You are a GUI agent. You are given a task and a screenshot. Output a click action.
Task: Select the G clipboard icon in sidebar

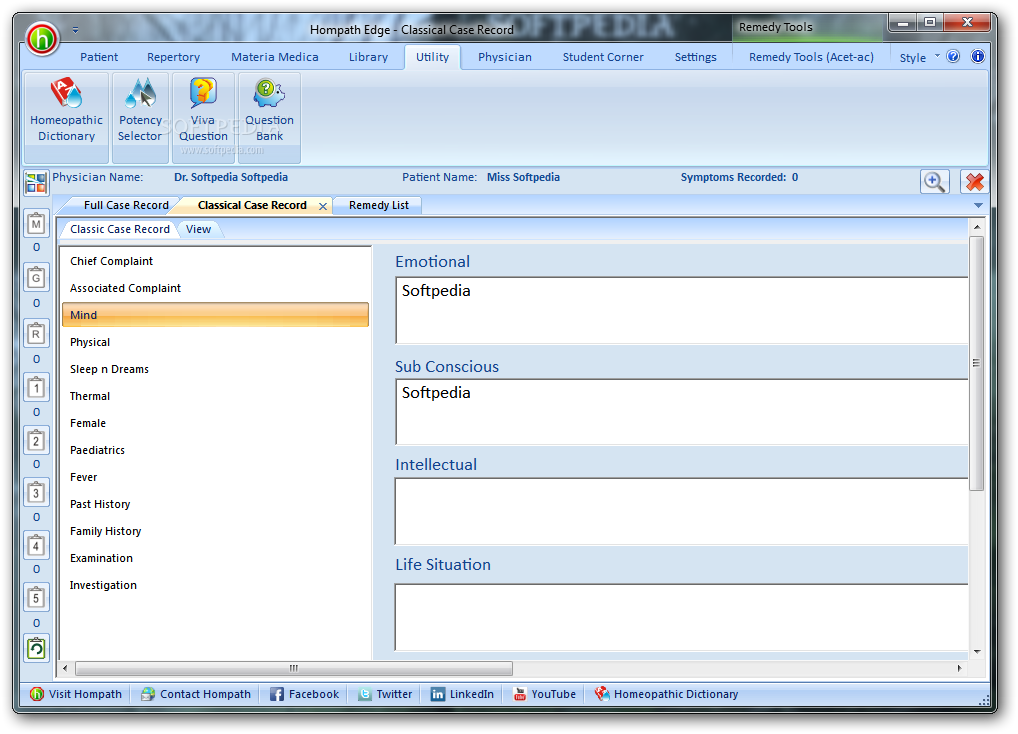[x=36, y=278]
